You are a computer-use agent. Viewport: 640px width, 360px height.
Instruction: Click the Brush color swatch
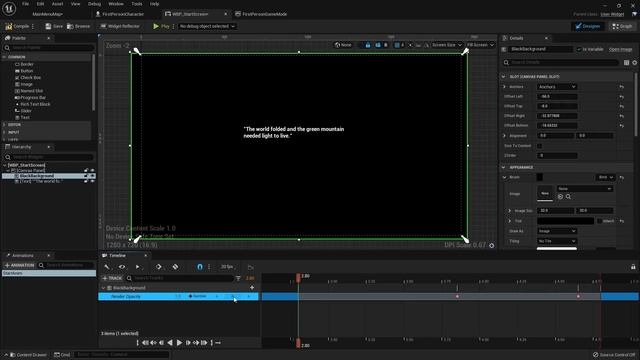pyautogui.click(x=540, y=177)
